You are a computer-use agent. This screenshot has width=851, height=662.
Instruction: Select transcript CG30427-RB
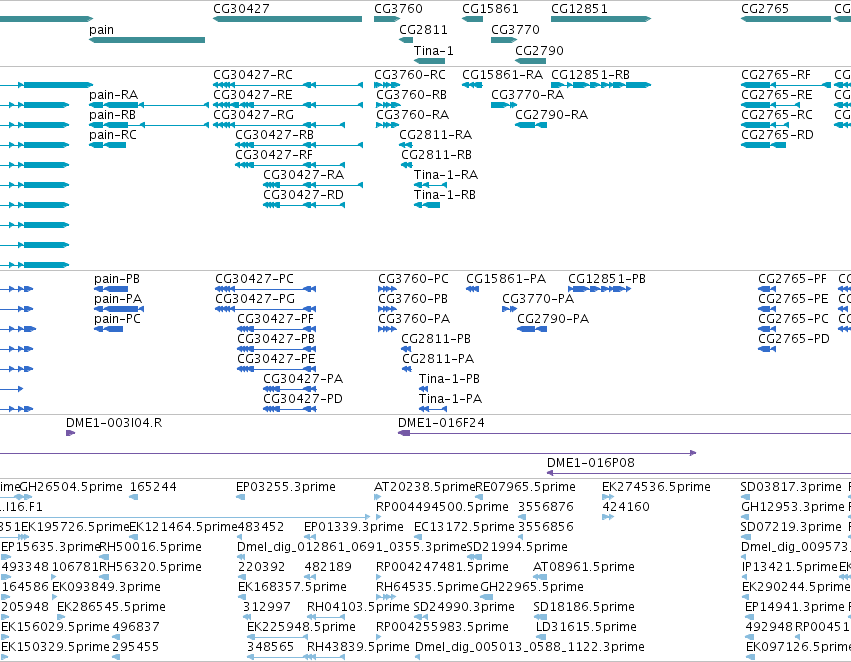pos(275,135)
